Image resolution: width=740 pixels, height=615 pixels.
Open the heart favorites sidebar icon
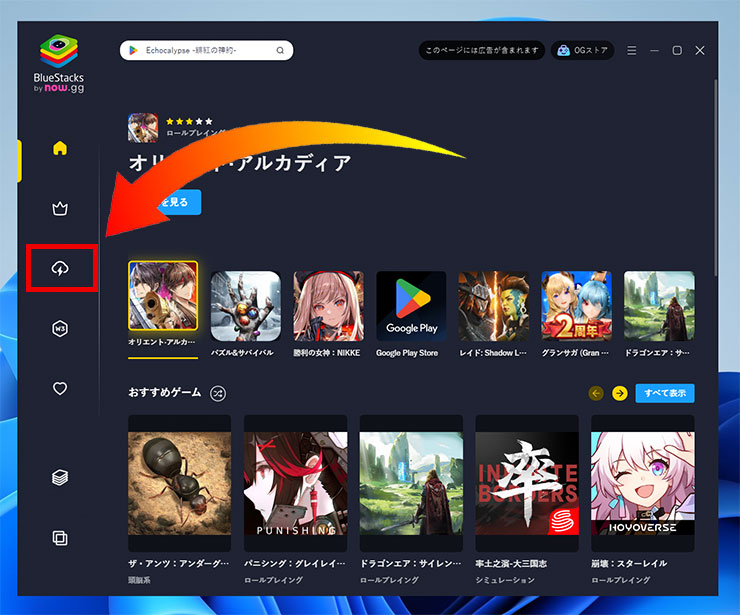(60, 388)
